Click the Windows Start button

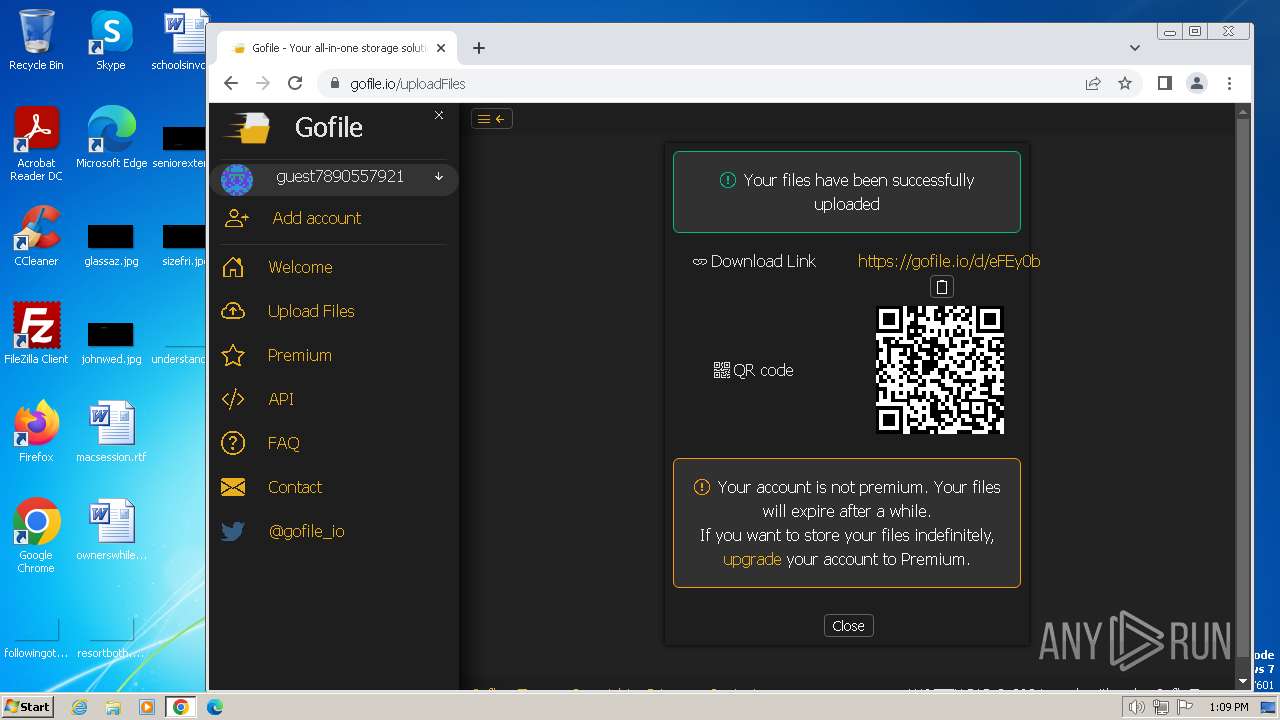click(x=28, y=706)
